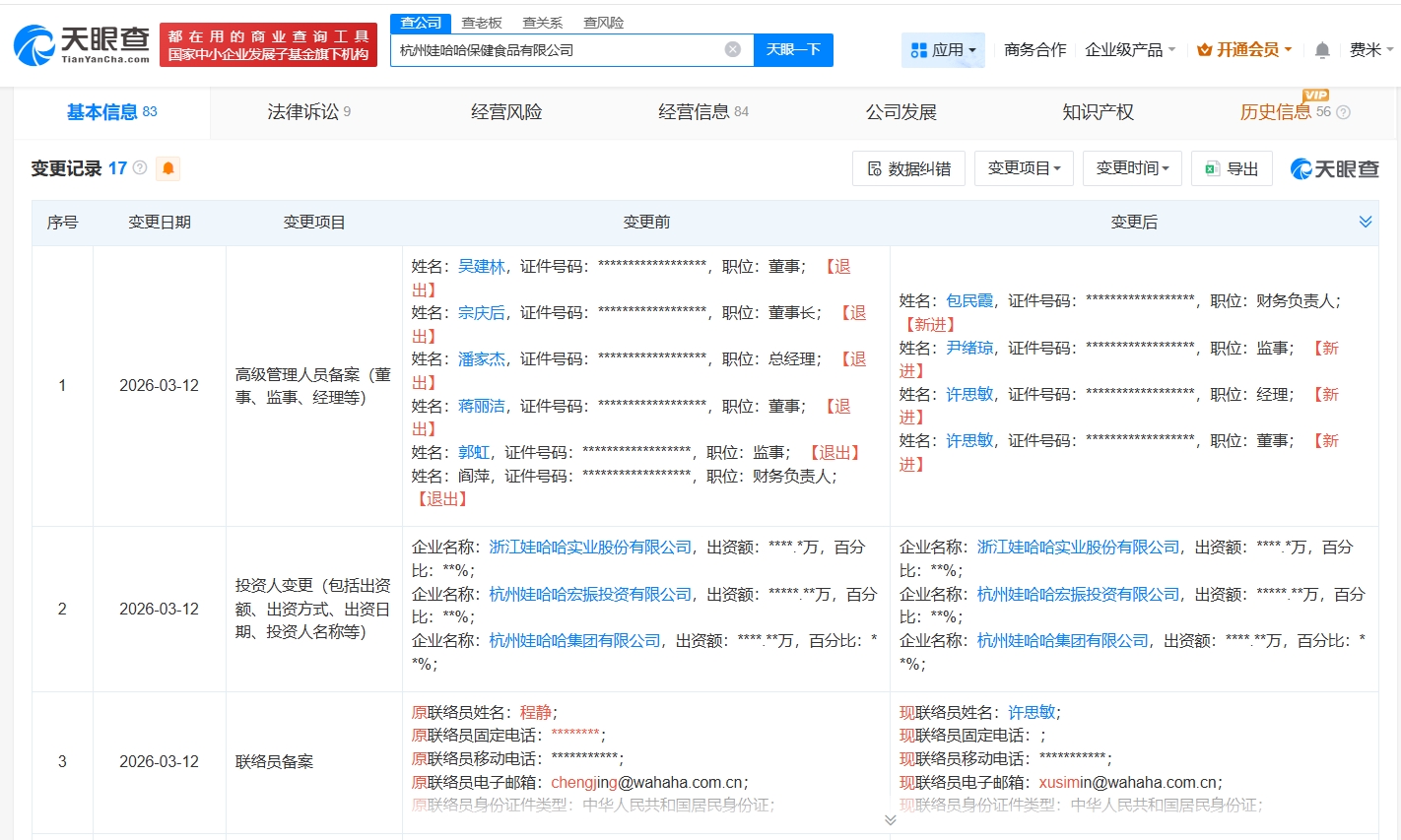The height and width of the screenshot is (840, 1401).
Task: Open the 变更时间 filter dropdown
Action: click(x=1132, y=168)
